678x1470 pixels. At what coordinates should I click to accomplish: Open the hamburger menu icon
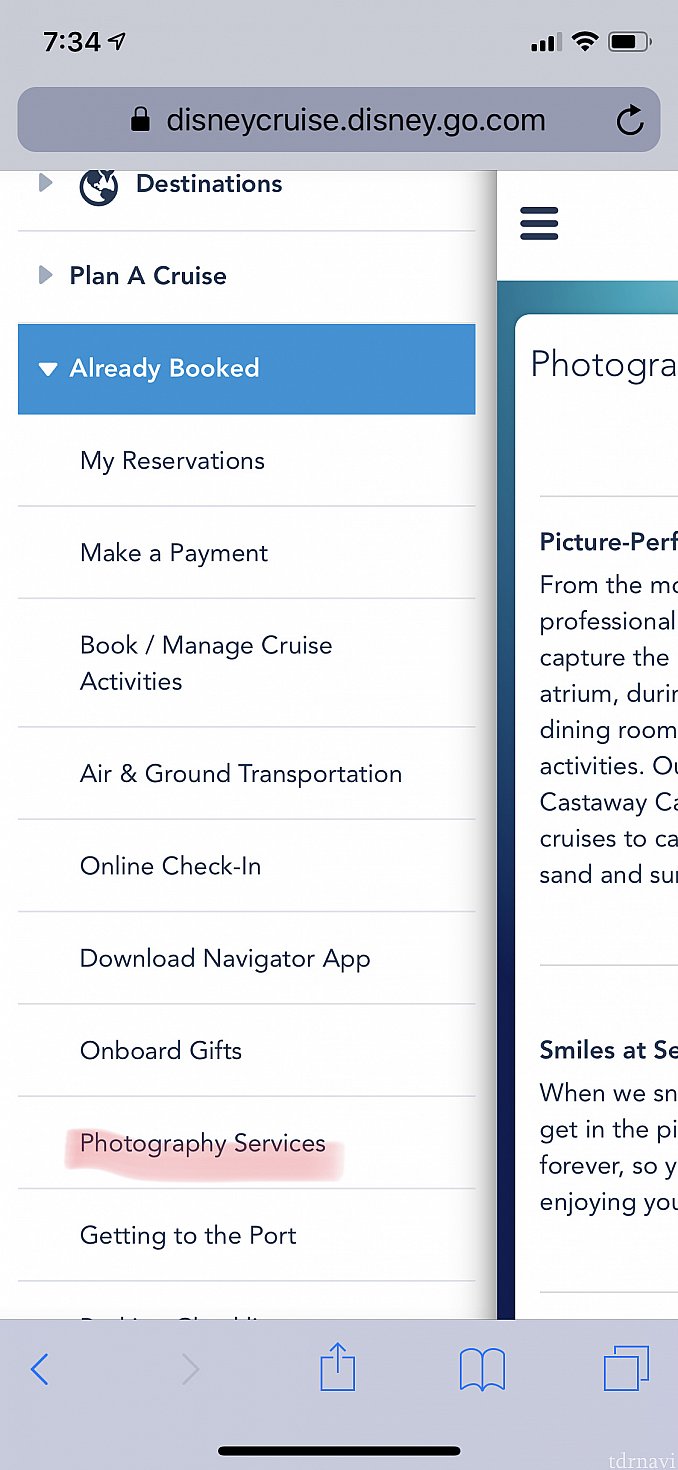(x=539, y=223)
